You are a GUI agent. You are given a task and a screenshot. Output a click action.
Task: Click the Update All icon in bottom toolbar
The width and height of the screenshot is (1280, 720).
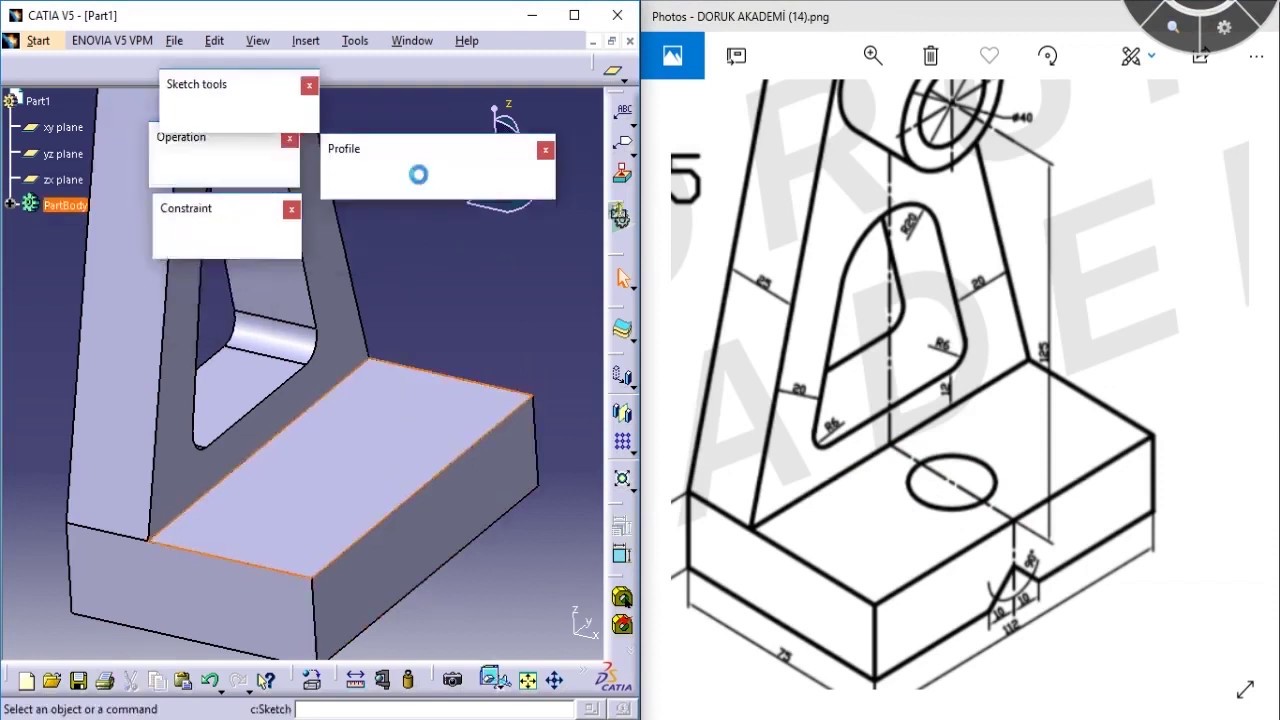point(311,681)
